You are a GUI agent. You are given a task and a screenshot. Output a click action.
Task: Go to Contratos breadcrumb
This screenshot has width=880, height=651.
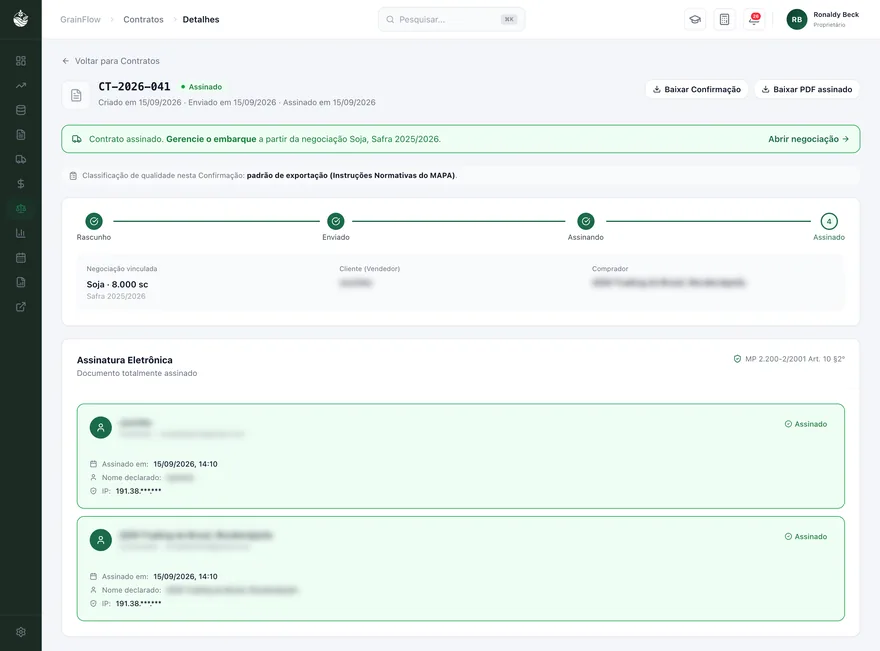pyautogui.click(x=143, y=20)
